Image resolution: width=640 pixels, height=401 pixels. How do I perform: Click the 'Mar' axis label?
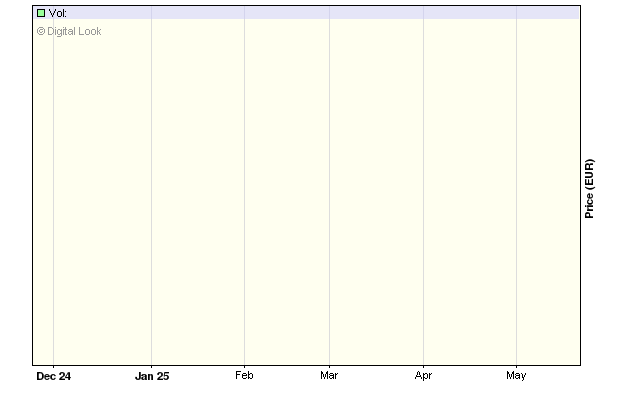click(x=329, y=375)
